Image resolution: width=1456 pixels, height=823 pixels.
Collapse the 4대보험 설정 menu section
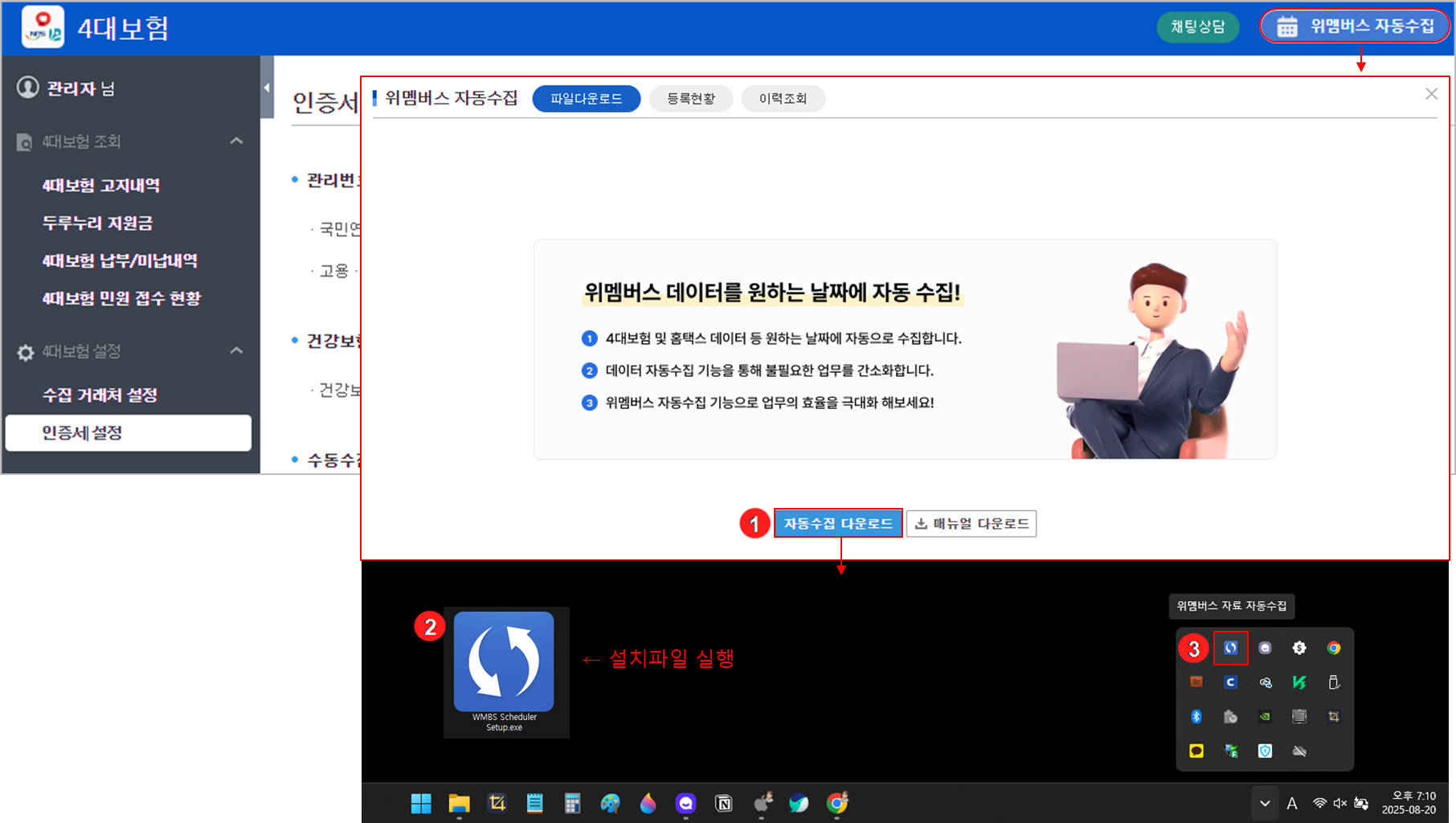236,351
